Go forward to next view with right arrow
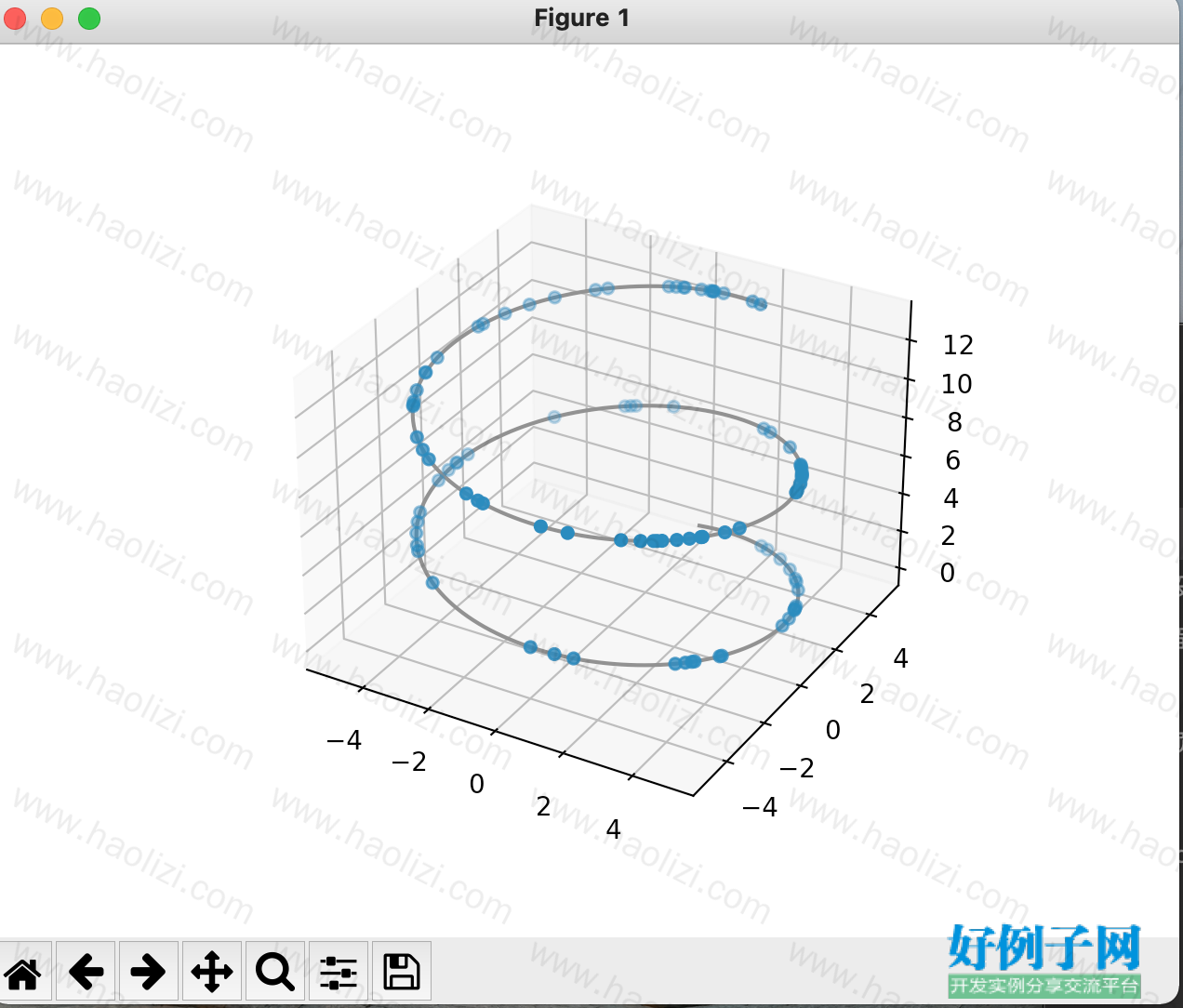This screenshot has height=1008, width=1183. pyautogui.click(x=148, y=973)
